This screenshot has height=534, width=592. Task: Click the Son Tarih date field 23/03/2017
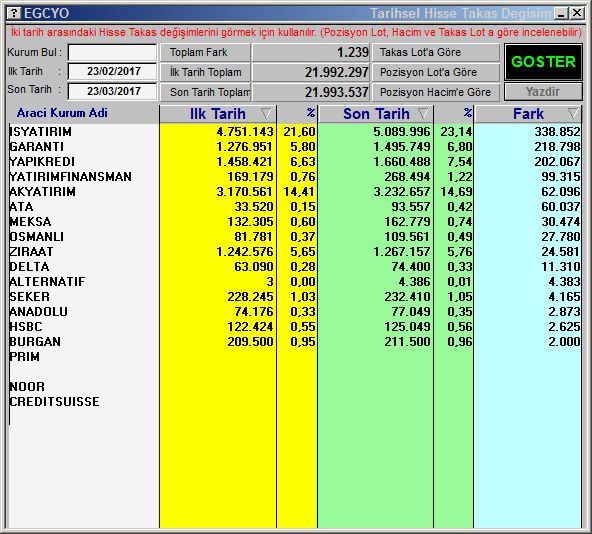pyautogui.click(x=112, y=91)
